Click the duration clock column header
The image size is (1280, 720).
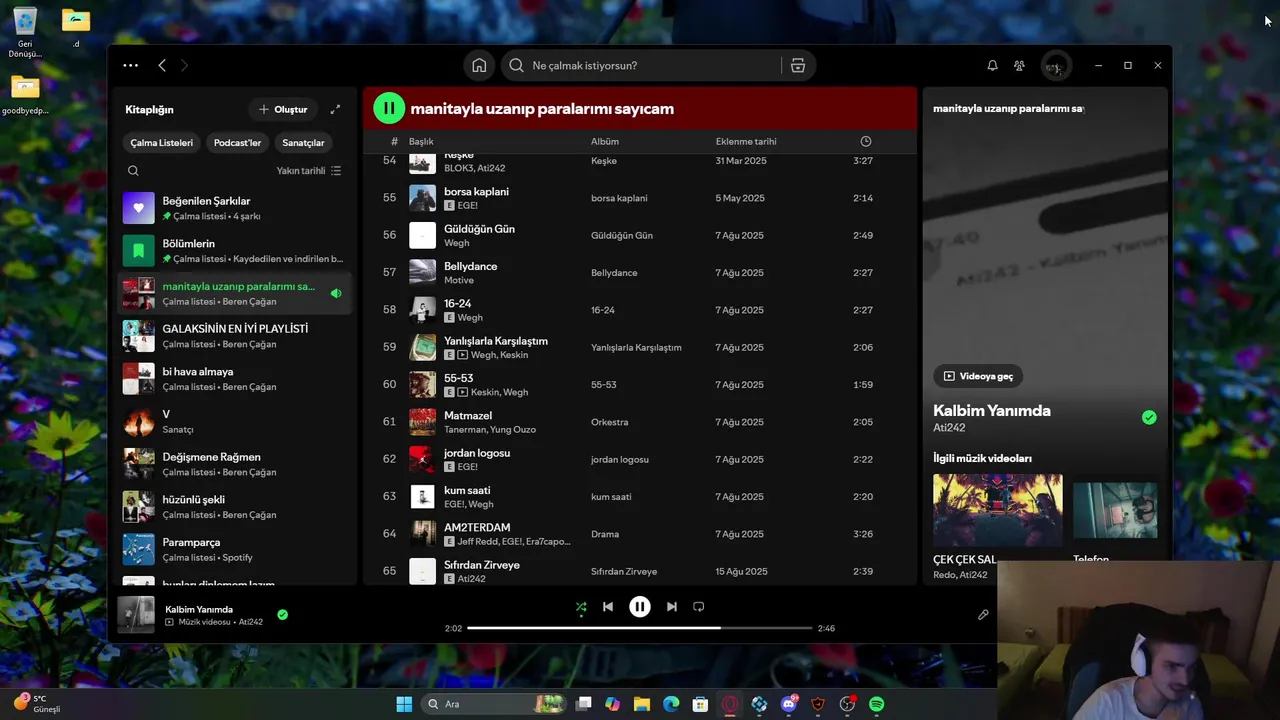[866, 142]
